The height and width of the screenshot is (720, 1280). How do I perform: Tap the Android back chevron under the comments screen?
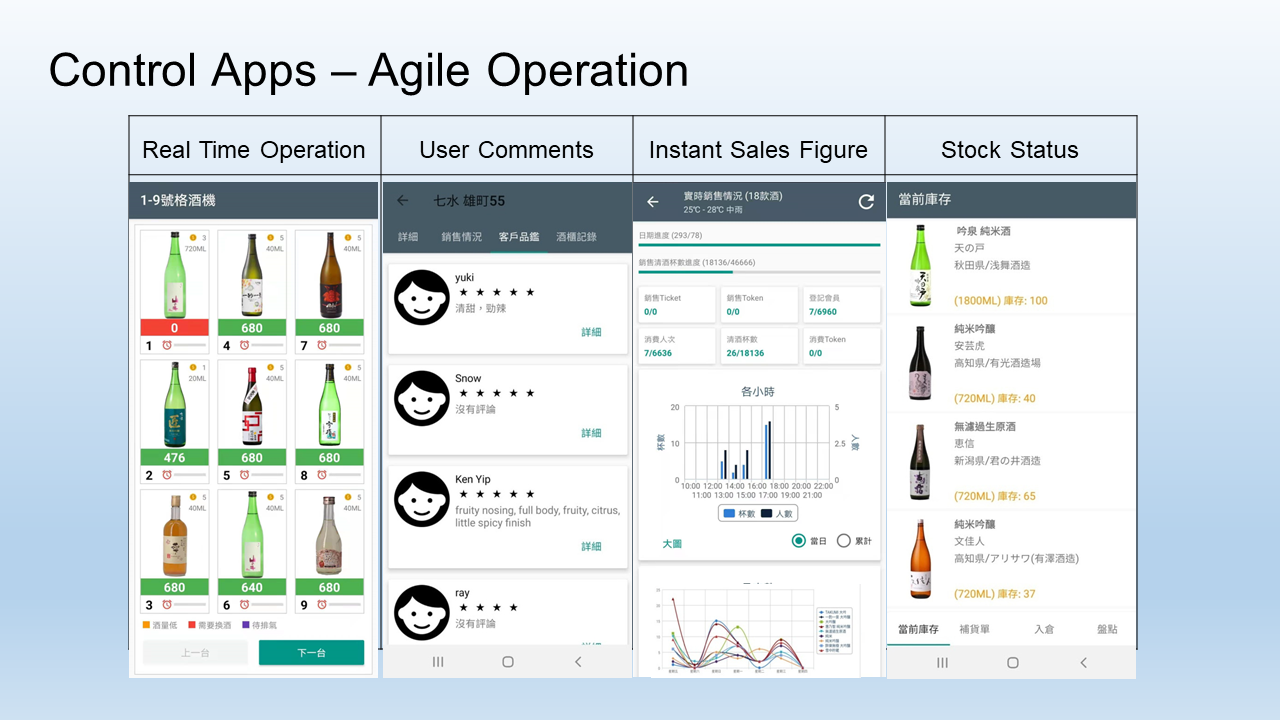pyautogui.click(x=578, y=662)
